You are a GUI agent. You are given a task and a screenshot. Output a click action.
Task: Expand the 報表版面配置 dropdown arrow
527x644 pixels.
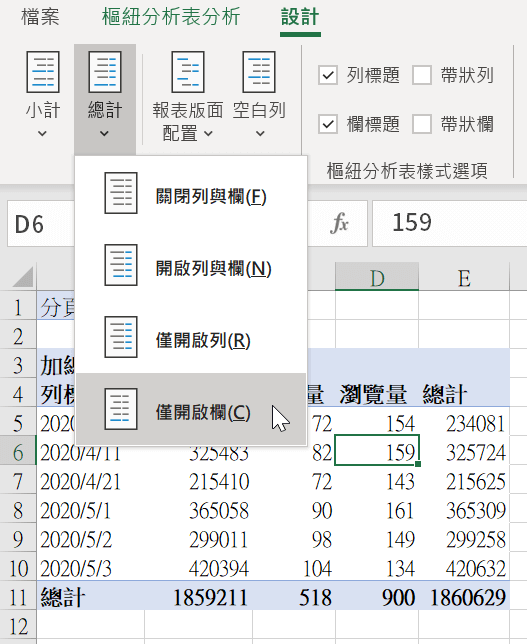click(209, 133)
